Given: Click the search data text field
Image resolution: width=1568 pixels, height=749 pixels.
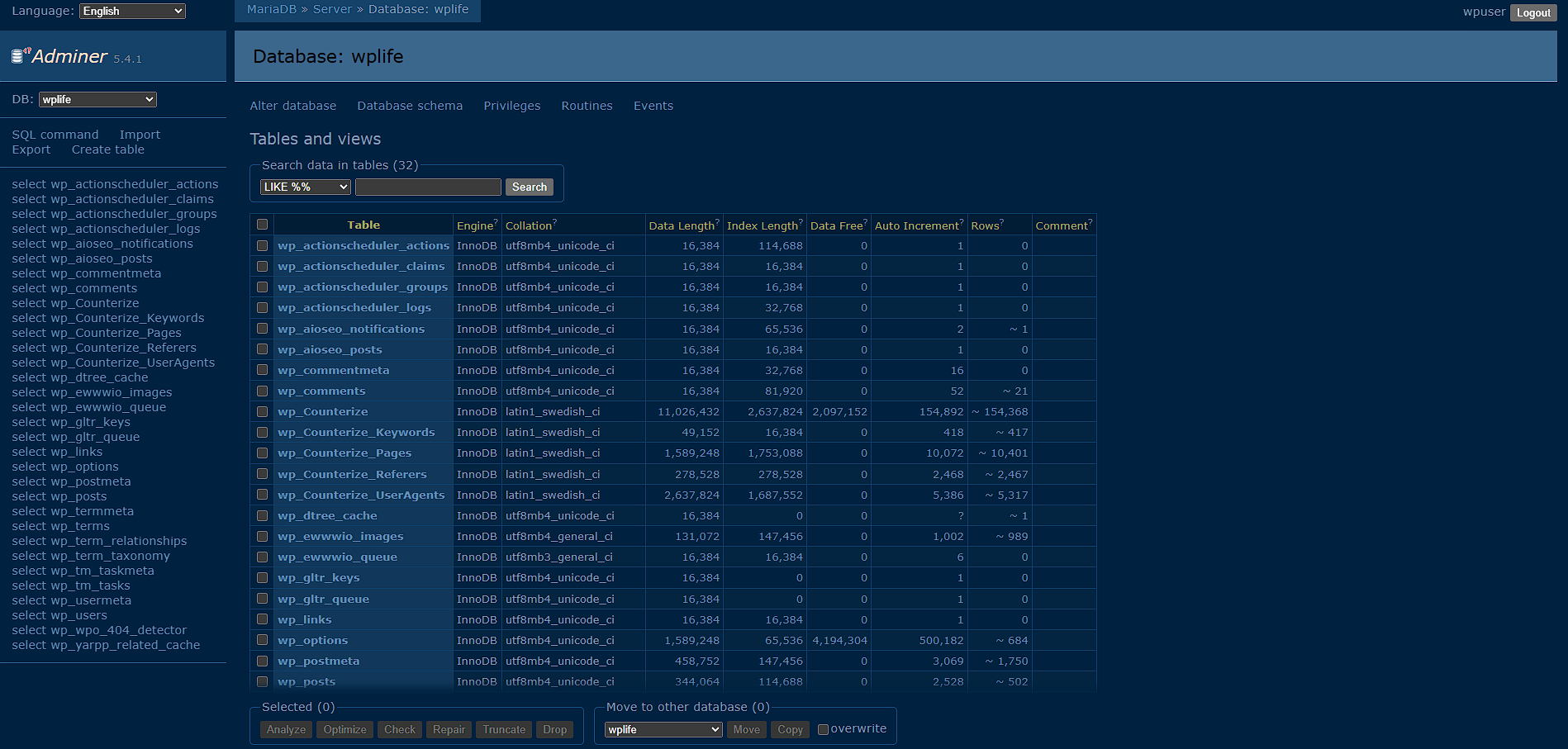Looking at the screenshot, I should [x=428, y=187].
